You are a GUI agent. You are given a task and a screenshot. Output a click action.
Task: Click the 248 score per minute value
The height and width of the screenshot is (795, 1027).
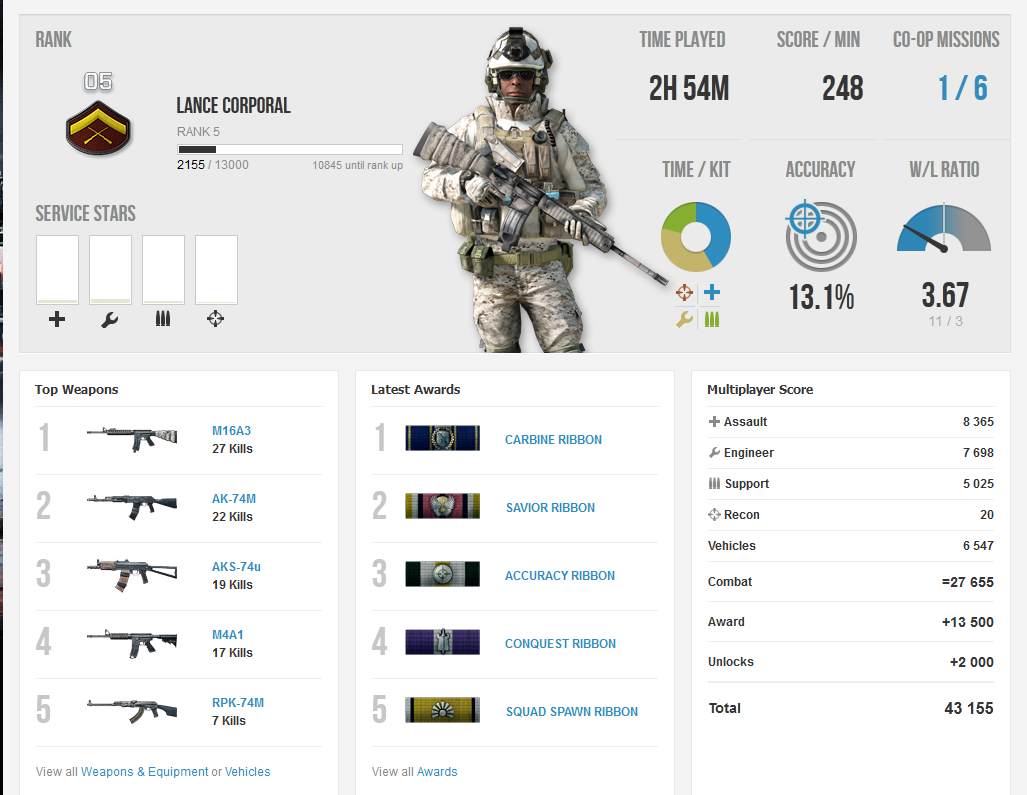[843, 88]
